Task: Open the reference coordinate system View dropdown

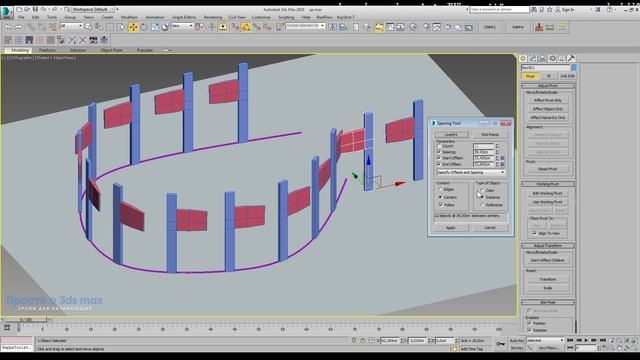Action: (x=182, y=26)
